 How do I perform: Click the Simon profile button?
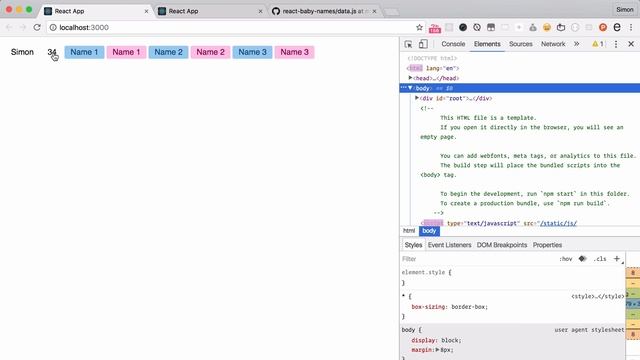tap(624, 9)
